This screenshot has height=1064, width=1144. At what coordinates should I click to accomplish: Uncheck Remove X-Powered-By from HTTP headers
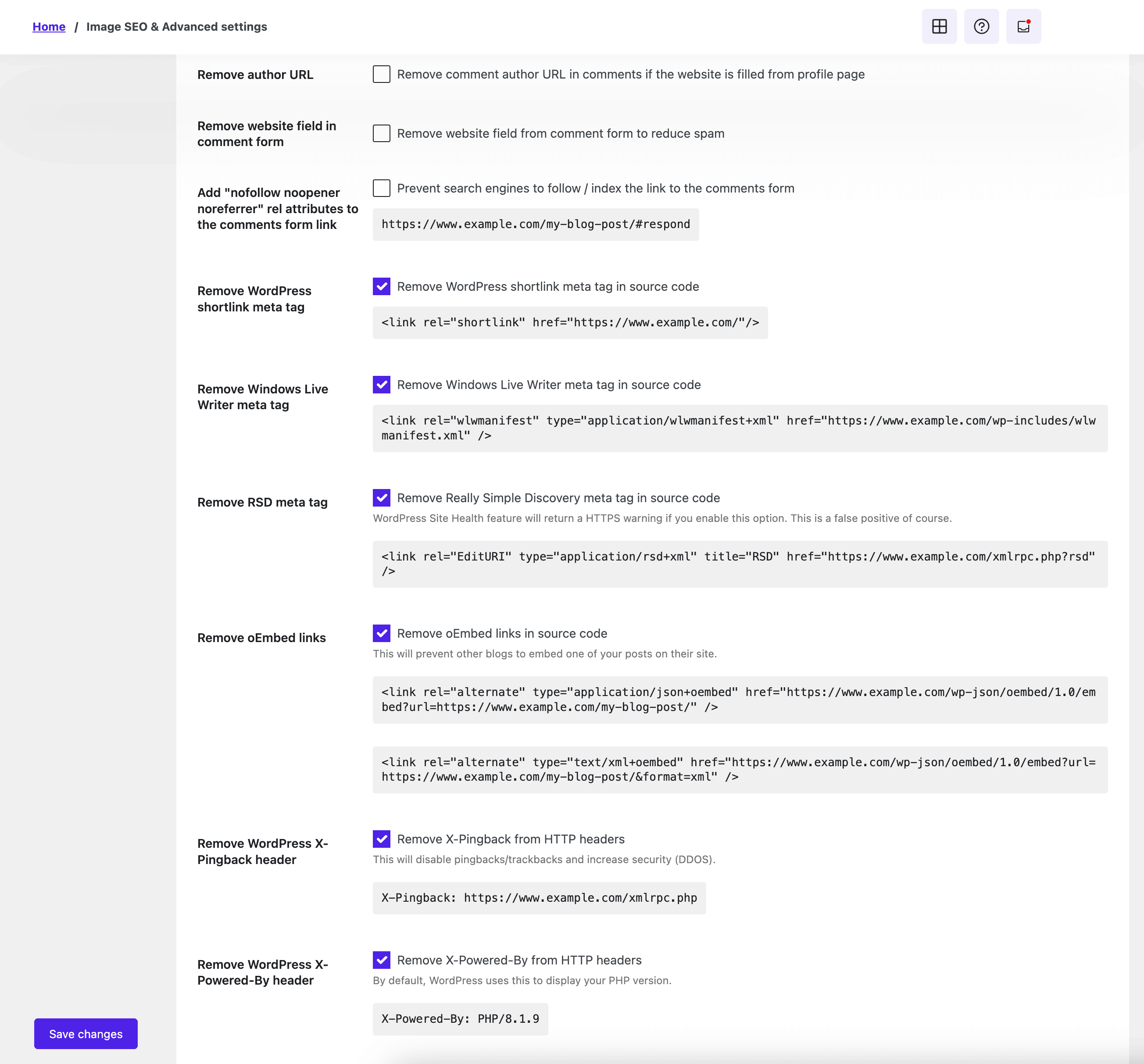point(382,960)
